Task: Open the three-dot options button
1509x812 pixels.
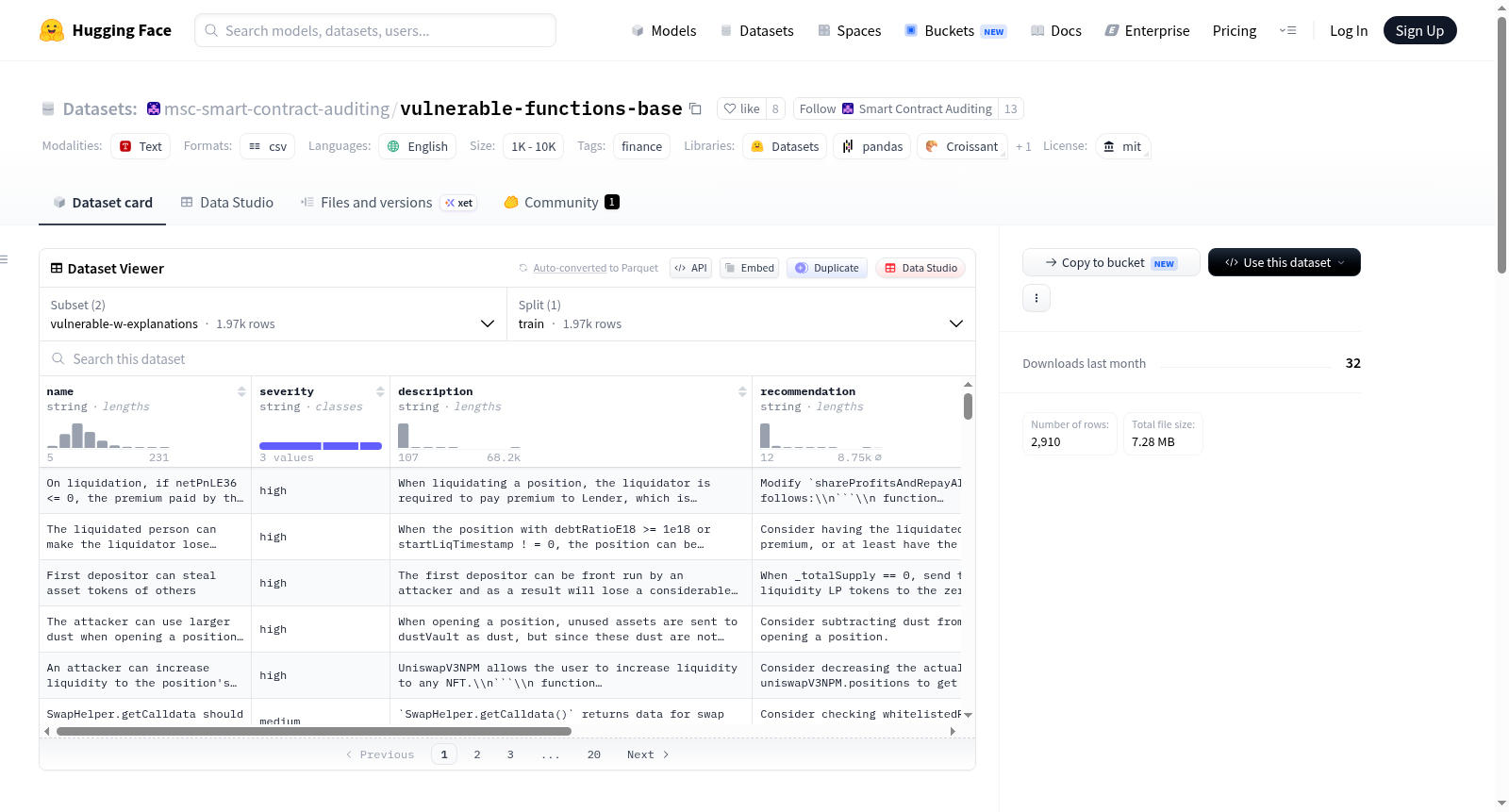Action: pyautogui.click(x=1036, y=298)
